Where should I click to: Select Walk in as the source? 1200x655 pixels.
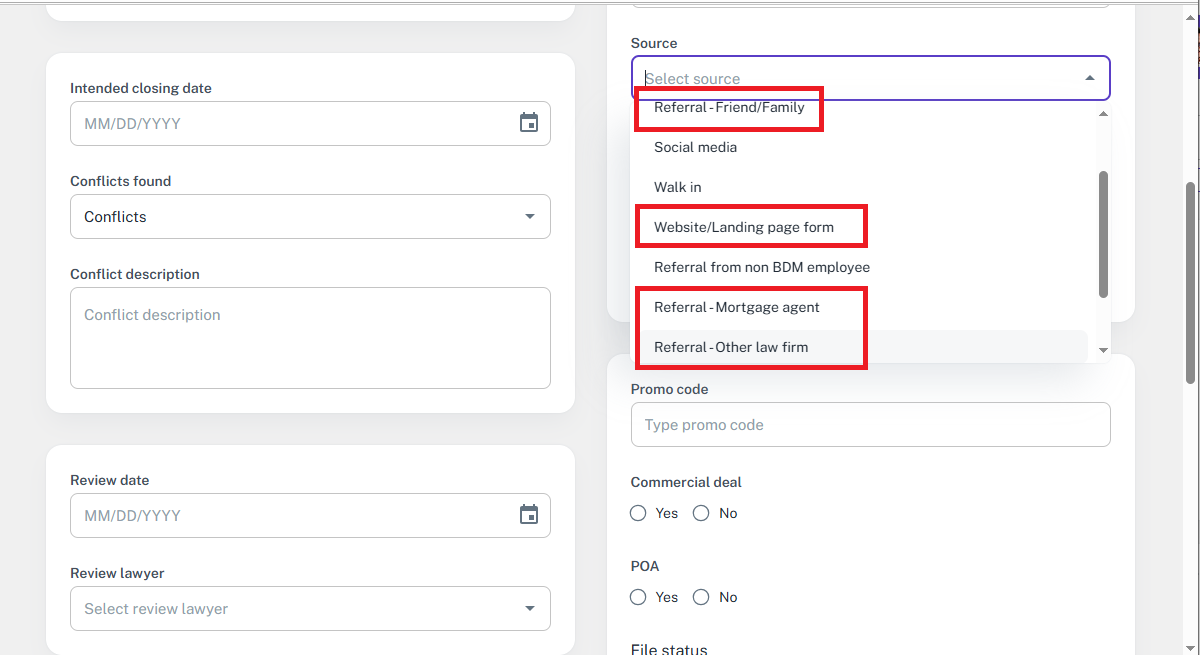(678, 187)
